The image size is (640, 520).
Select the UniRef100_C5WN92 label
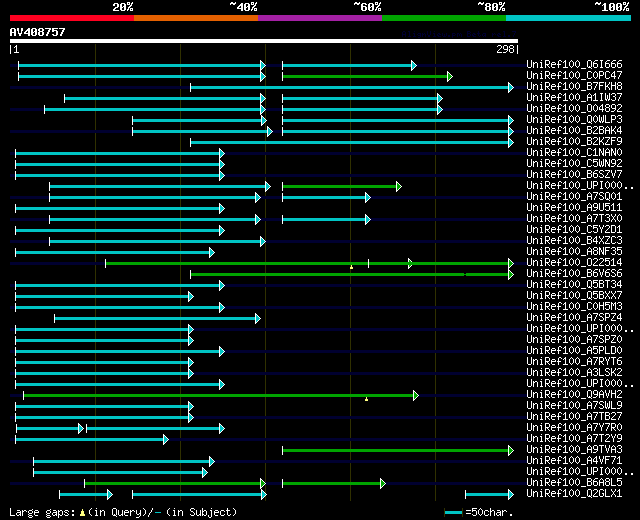click(x=574, y=164)
